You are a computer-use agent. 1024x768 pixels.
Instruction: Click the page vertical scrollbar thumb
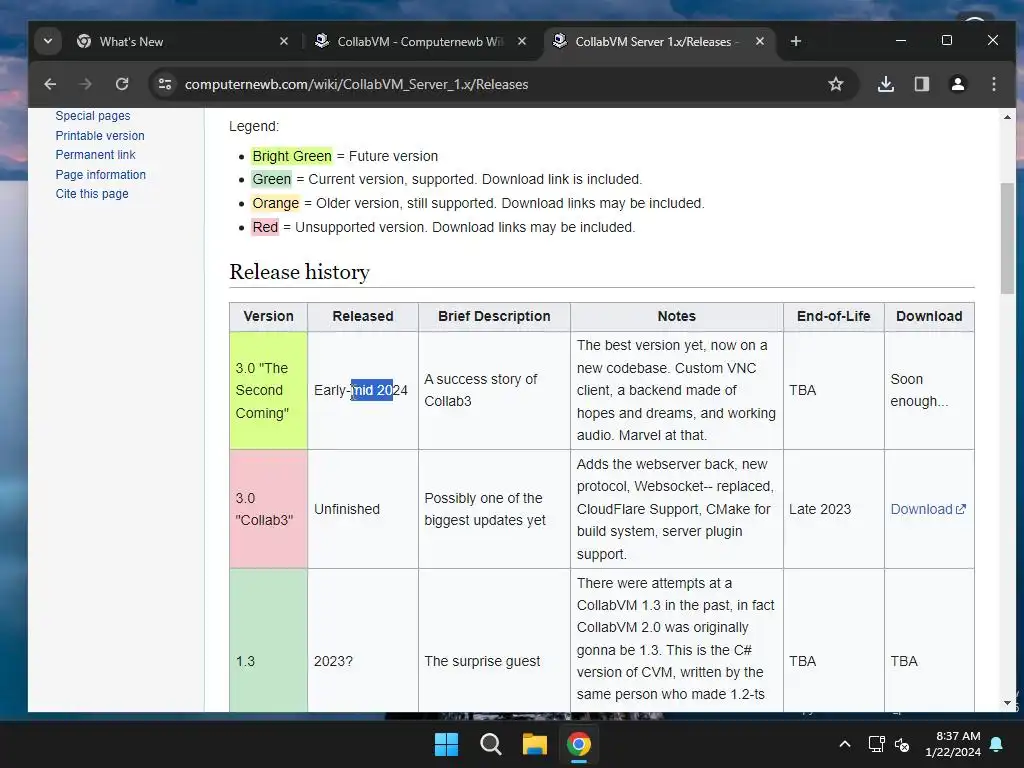1007,238
